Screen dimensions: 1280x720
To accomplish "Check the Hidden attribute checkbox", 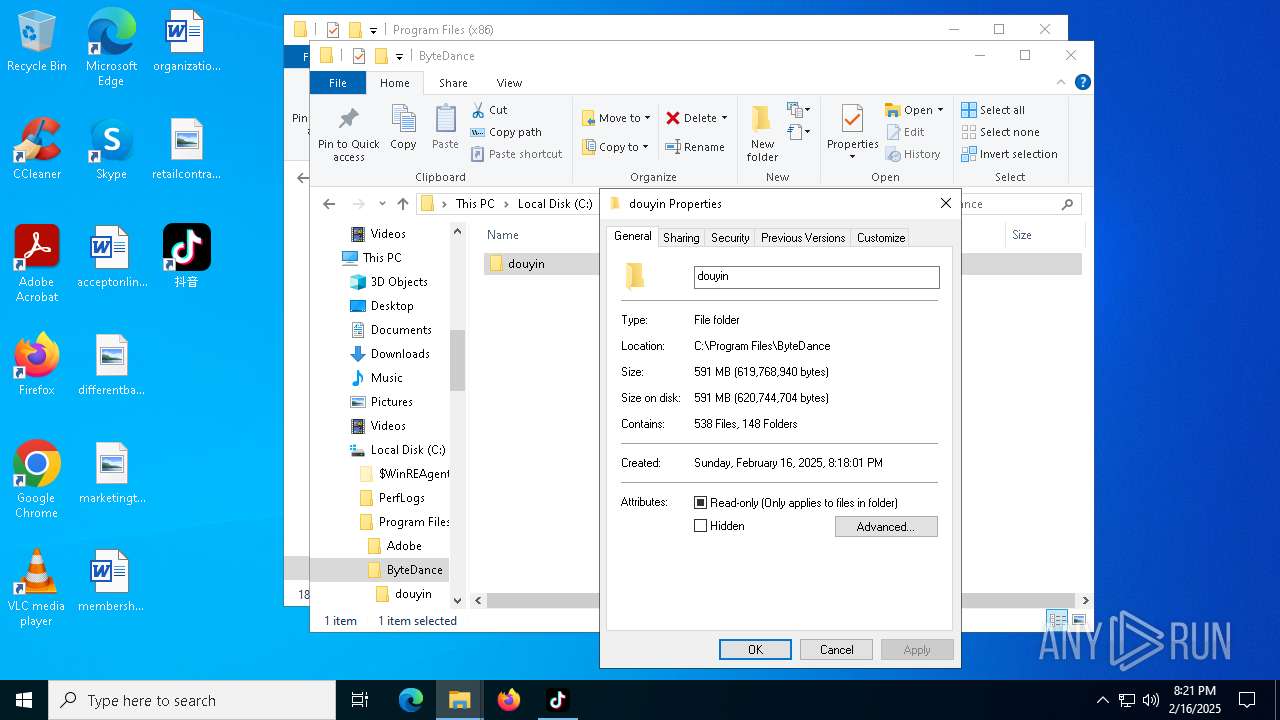I will coord(700,526).
